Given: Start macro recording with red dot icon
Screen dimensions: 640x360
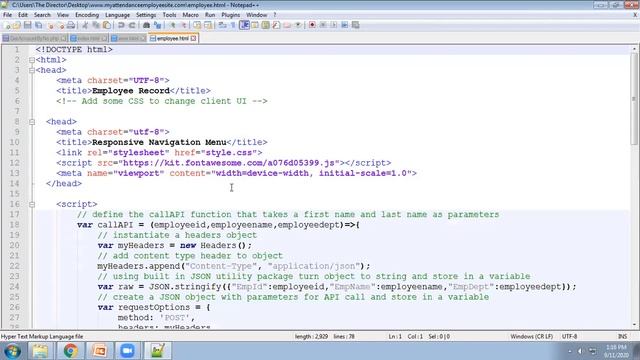Looking at the screenshot, I should click(312, 25).
